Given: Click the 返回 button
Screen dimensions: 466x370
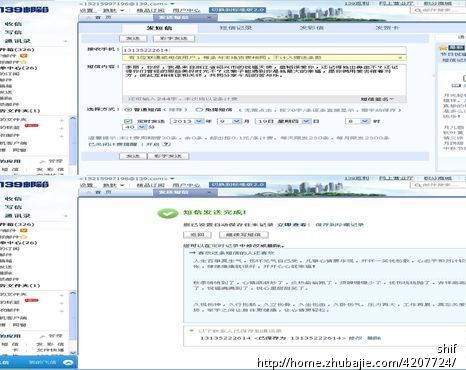Looking at the screenshot, I should point(197,235).
